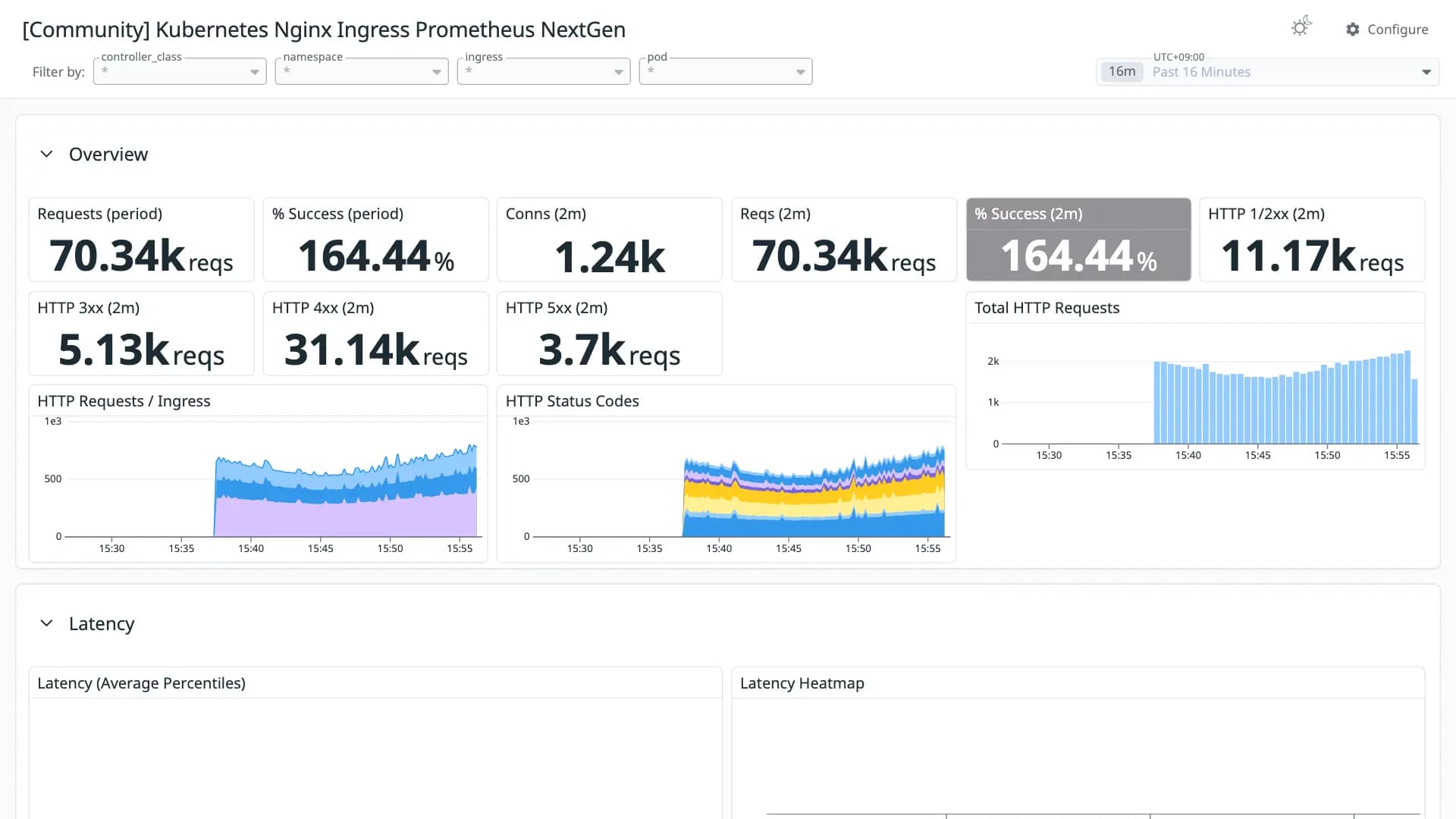Screen dimensions: 1456x819
Task: Select the highlighted % Success (2m) widget
Action: click(1078, 240)
